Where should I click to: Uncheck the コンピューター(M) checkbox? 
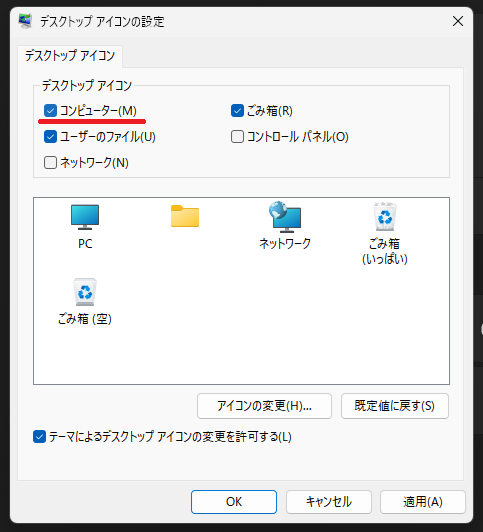50,111
